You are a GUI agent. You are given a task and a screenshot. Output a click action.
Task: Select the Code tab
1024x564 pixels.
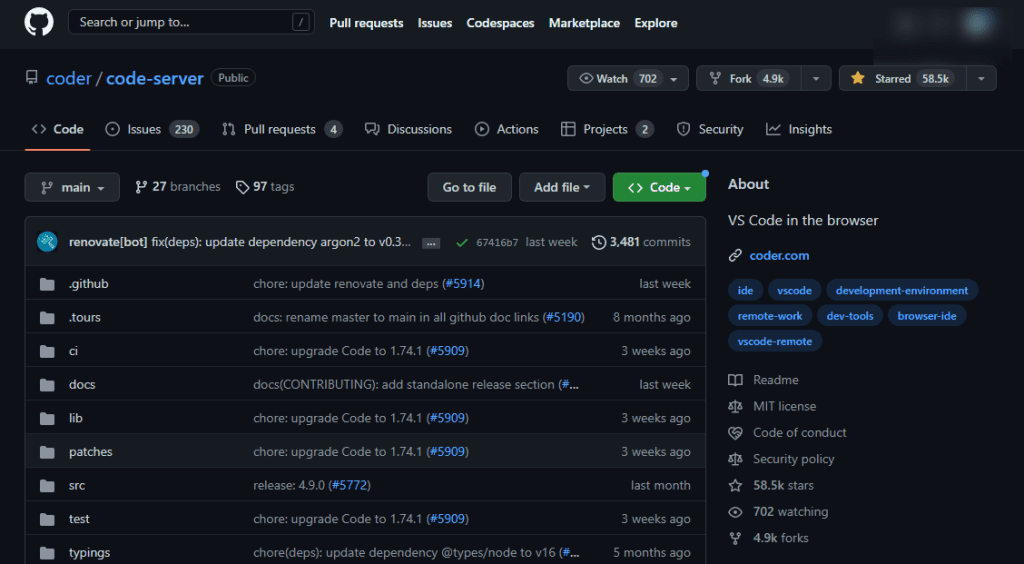(57, 129)
